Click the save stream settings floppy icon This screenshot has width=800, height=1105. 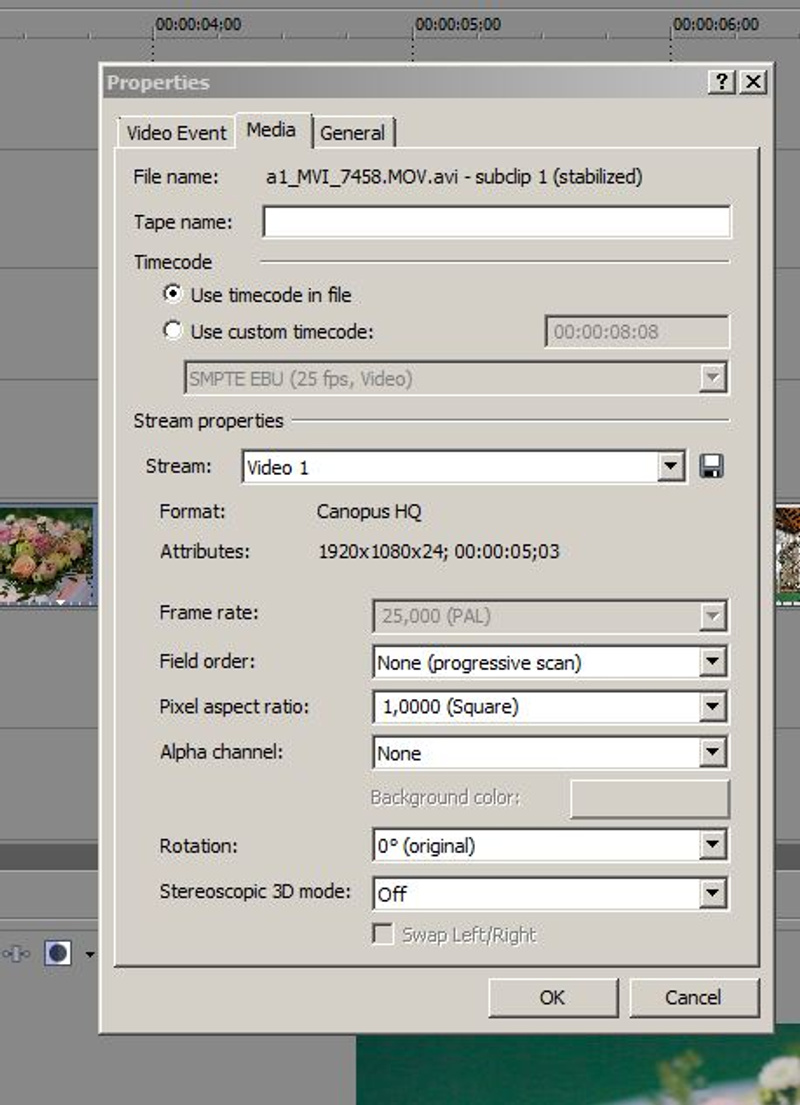(711, 467)
